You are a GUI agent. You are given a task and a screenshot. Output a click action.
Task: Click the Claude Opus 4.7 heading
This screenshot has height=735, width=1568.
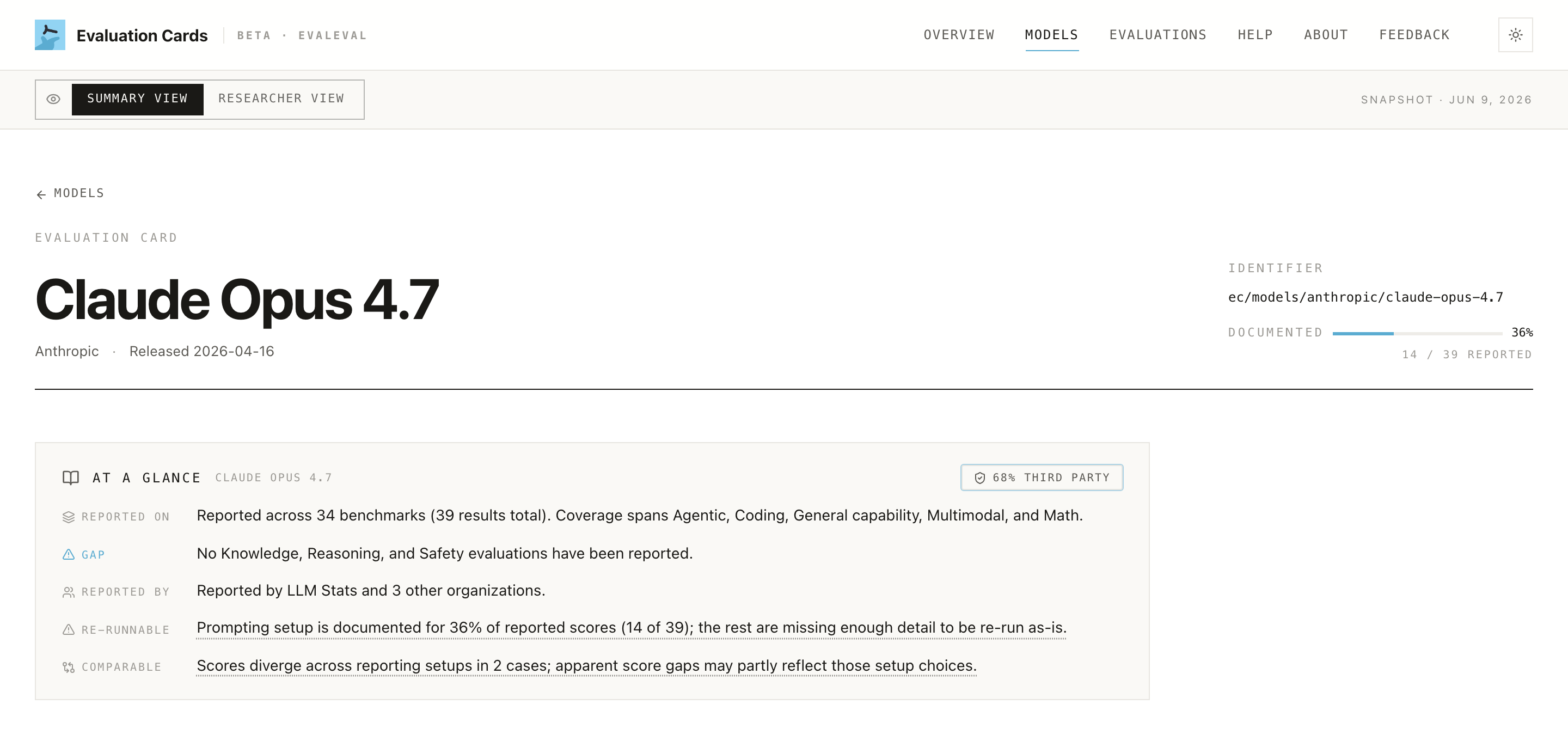[x=237, y=299]
